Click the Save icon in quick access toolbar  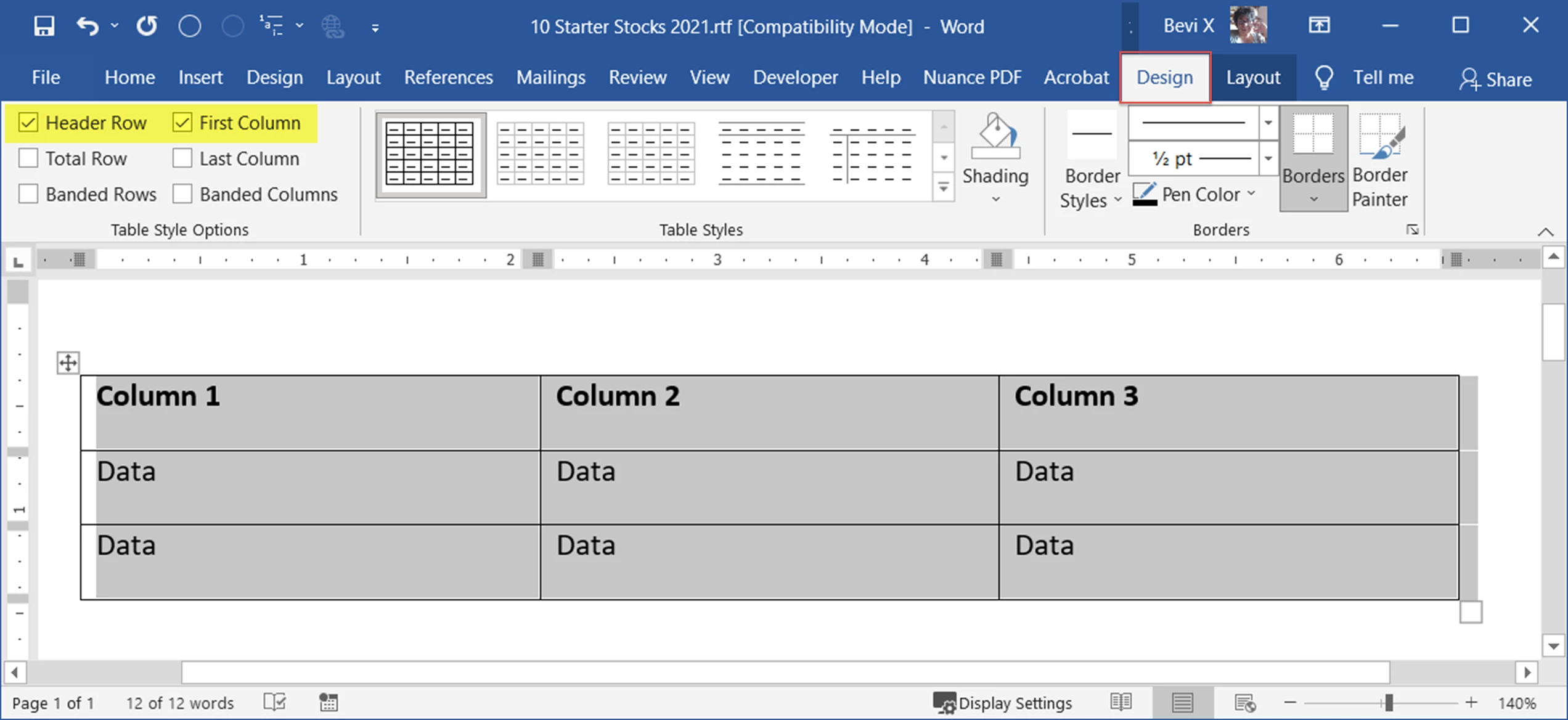[44, 27]
